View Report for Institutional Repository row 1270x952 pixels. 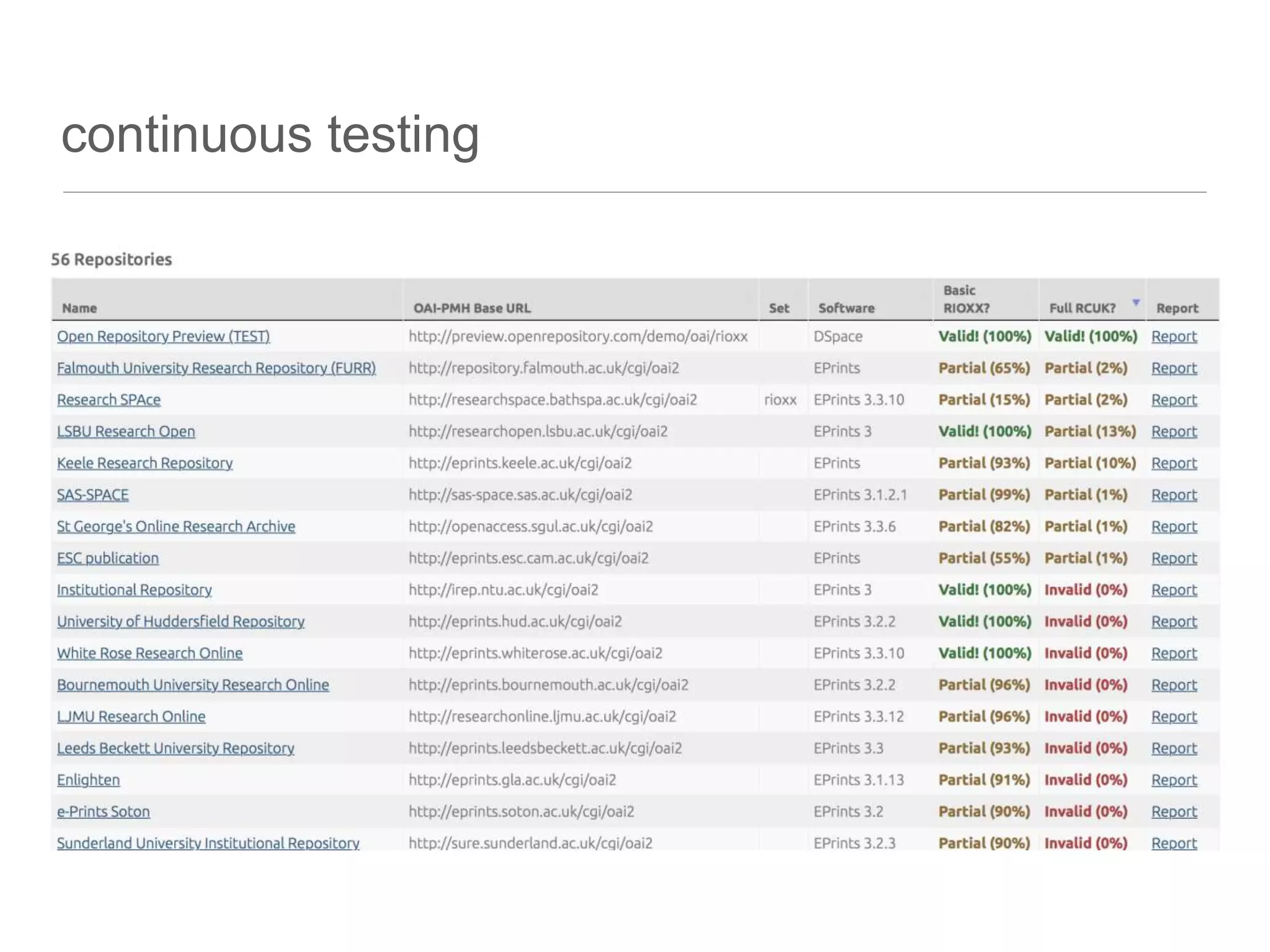pyautogui.click(x=1174, y=589)
